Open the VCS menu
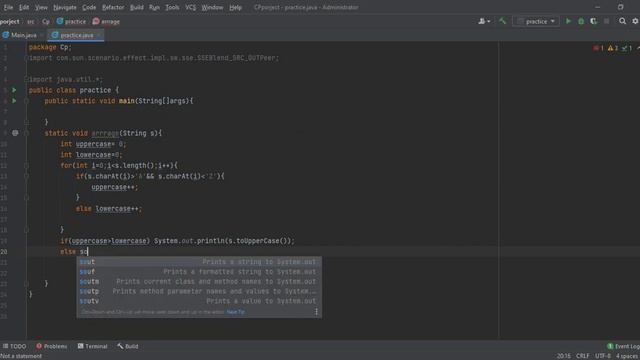The height and width of the screenshot is (360, 640). pyautogui.click(x=191, y=7)
